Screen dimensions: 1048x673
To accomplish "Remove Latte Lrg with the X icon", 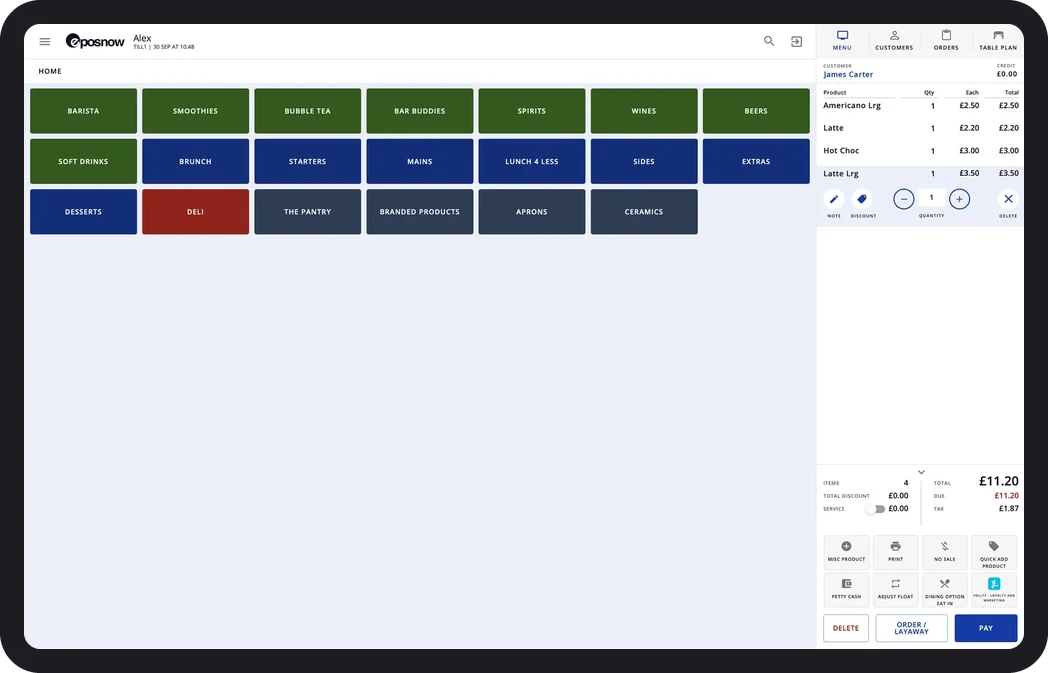I will (x=1008, y=199).
